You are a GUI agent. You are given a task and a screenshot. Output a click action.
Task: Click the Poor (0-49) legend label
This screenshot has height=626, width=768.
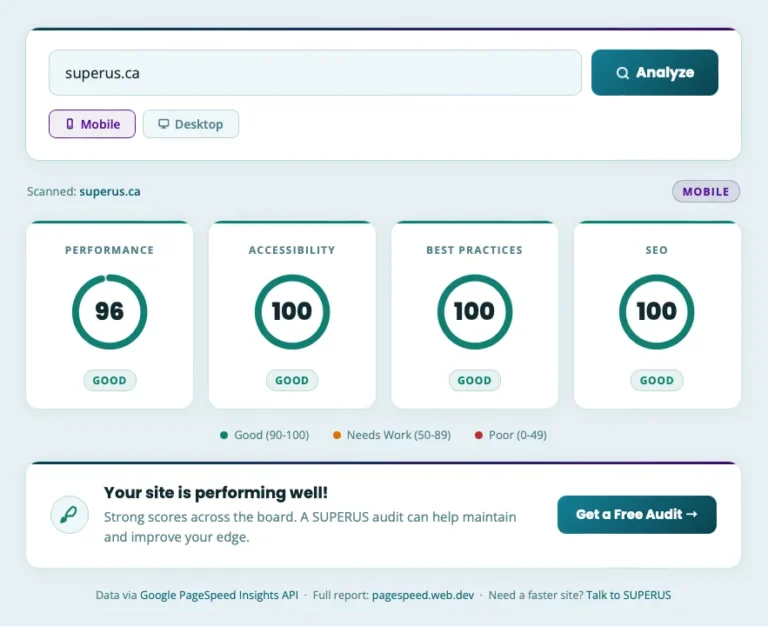(x=518, y=435)
